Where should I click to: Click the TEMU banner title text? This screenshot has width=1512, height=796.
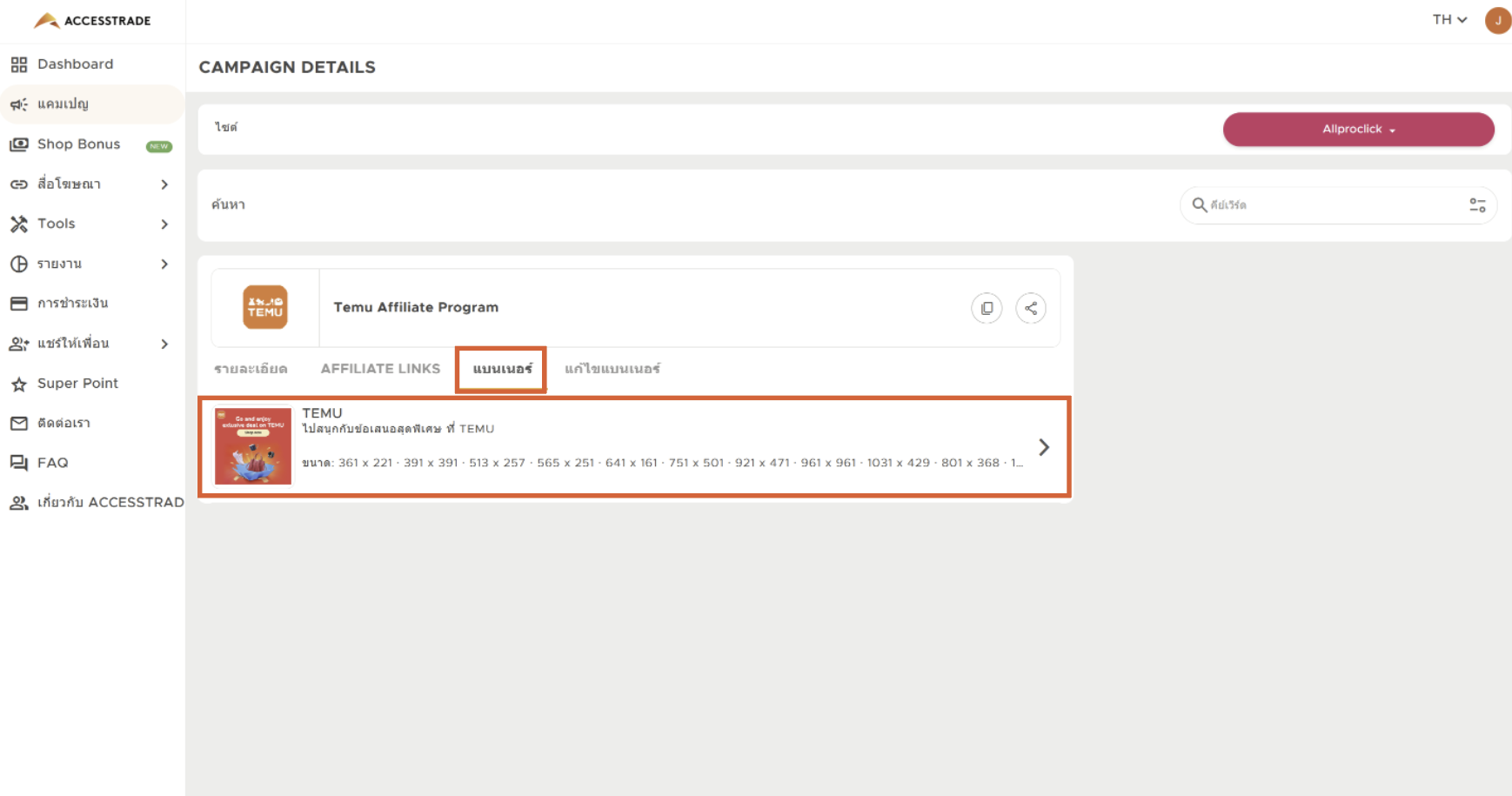coord(322,413)
